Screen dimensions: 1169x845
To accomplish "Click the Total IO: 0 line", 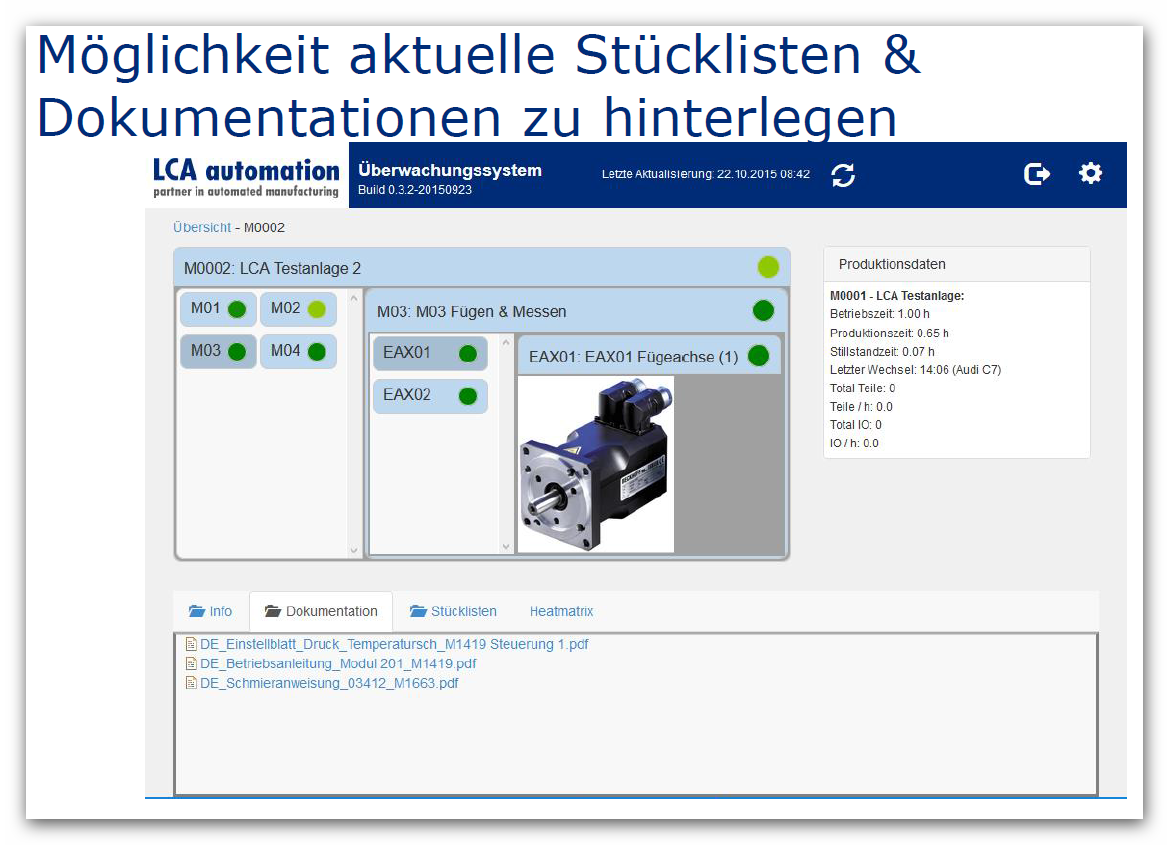I will click(x=856, y=424).
